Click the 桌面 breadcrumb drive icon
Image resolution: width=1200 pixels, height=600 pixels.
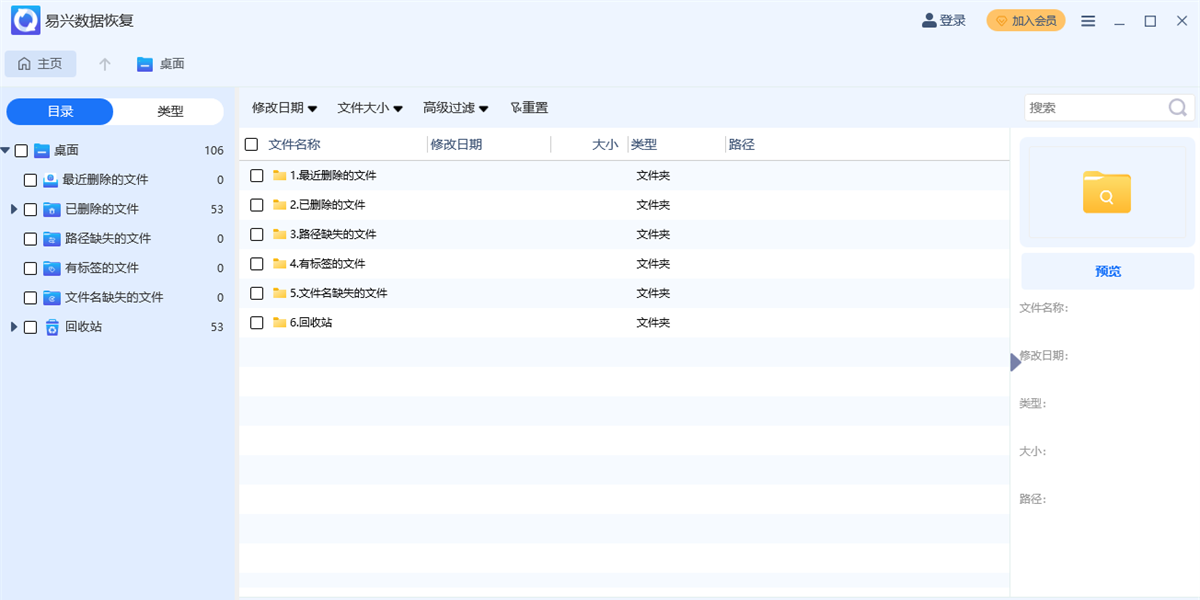click(145, 64)
